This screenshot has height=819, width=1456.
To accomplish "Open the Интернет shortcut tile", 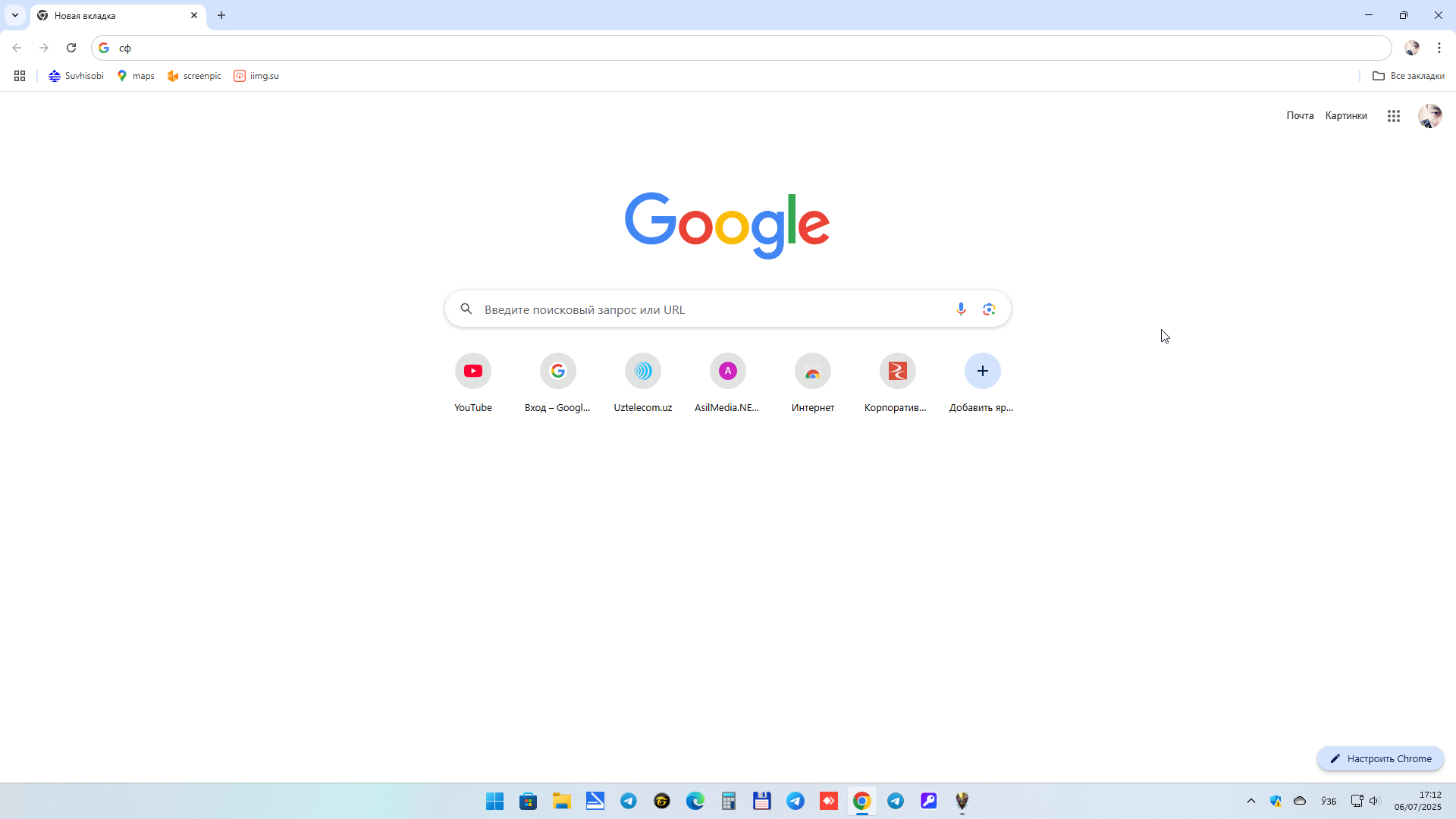I will coord(813,384).
